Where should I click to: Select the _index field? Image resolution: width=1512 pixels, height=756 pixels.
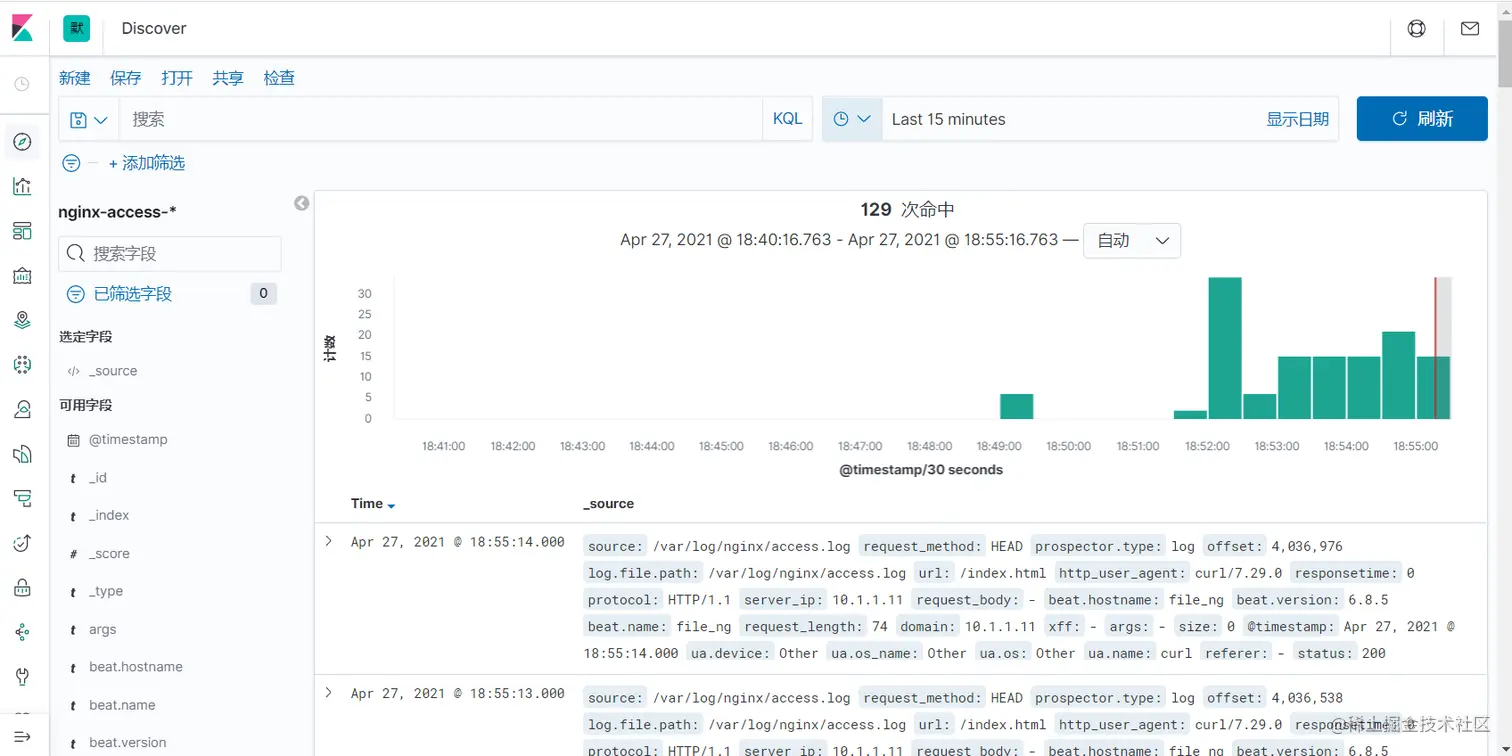(109, 516)
